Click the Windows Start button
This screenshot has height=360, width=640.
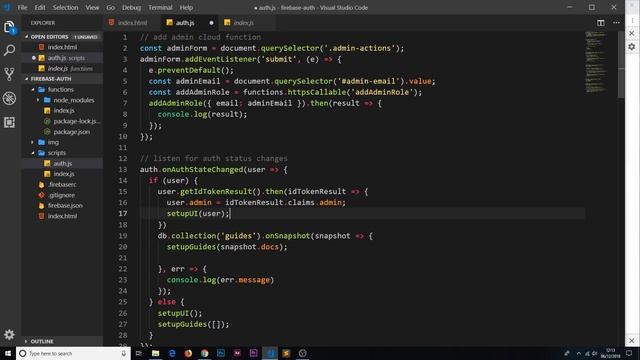pyautogui.click(x=8, y=353)
